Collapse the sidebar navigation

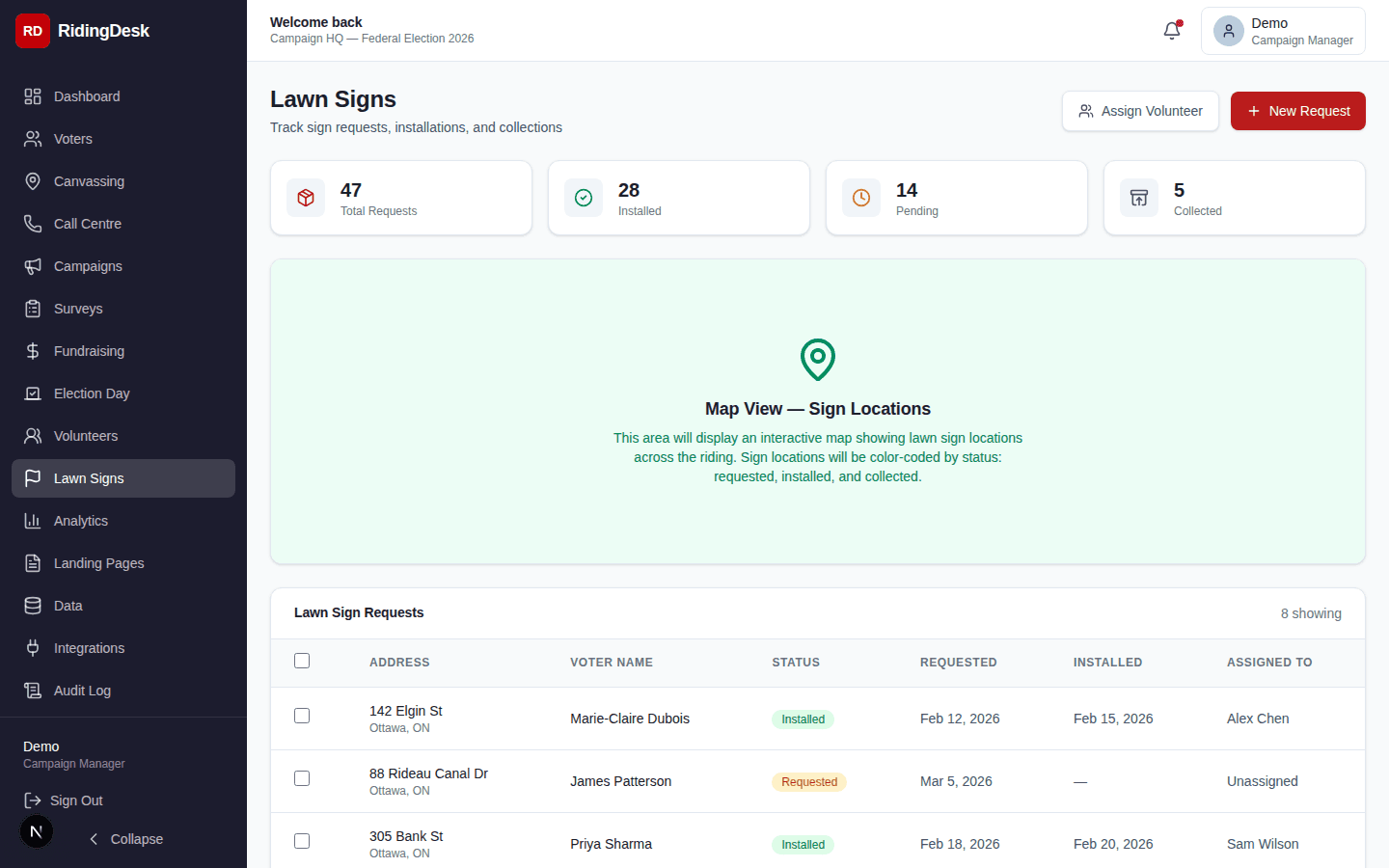point(125,839)
